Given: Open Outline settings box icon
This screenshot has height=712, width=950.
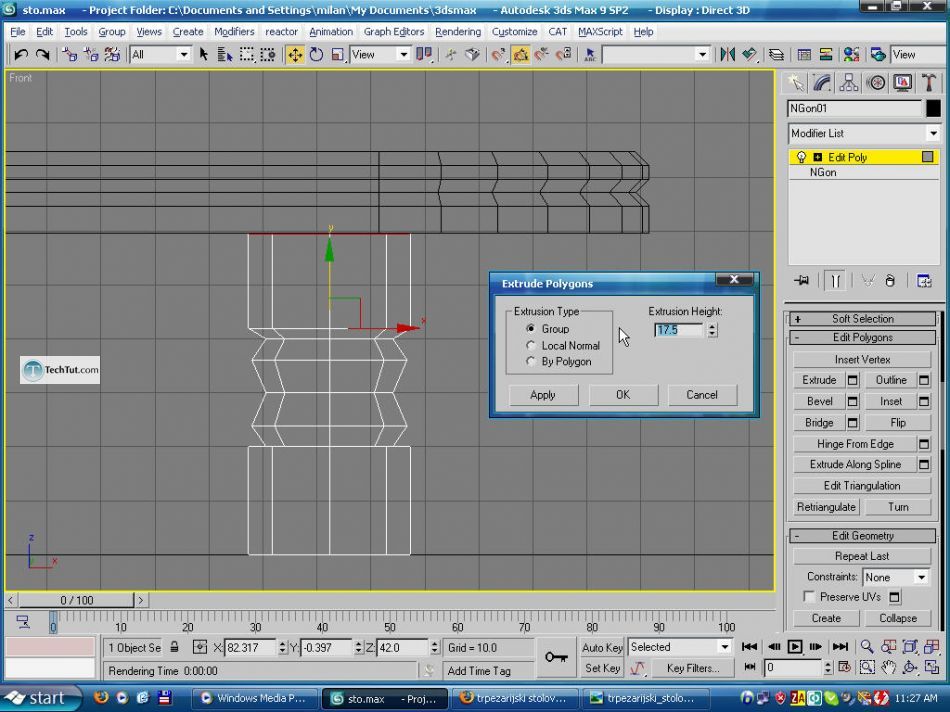Looking at the screenshot, I should click(924, 381).
